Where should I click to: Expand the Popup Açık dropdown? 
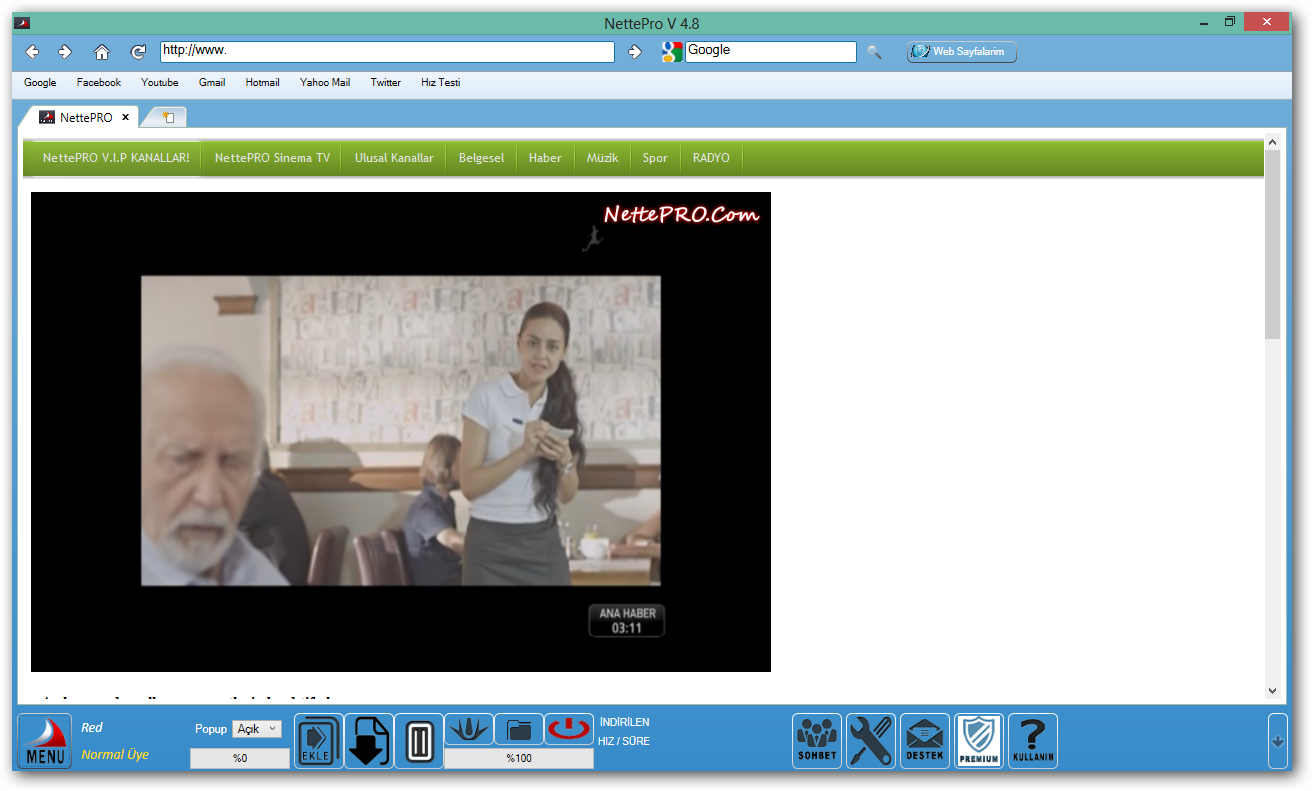point(257,729)
